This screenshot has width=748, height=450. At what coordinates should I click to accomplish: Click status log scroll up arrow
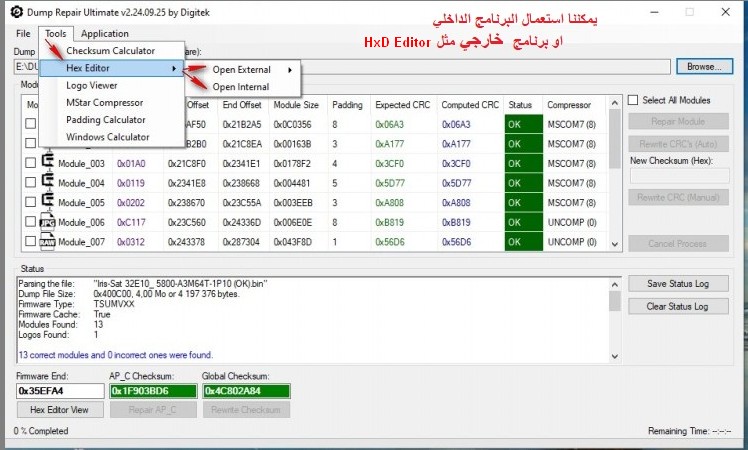click(615, 285)
